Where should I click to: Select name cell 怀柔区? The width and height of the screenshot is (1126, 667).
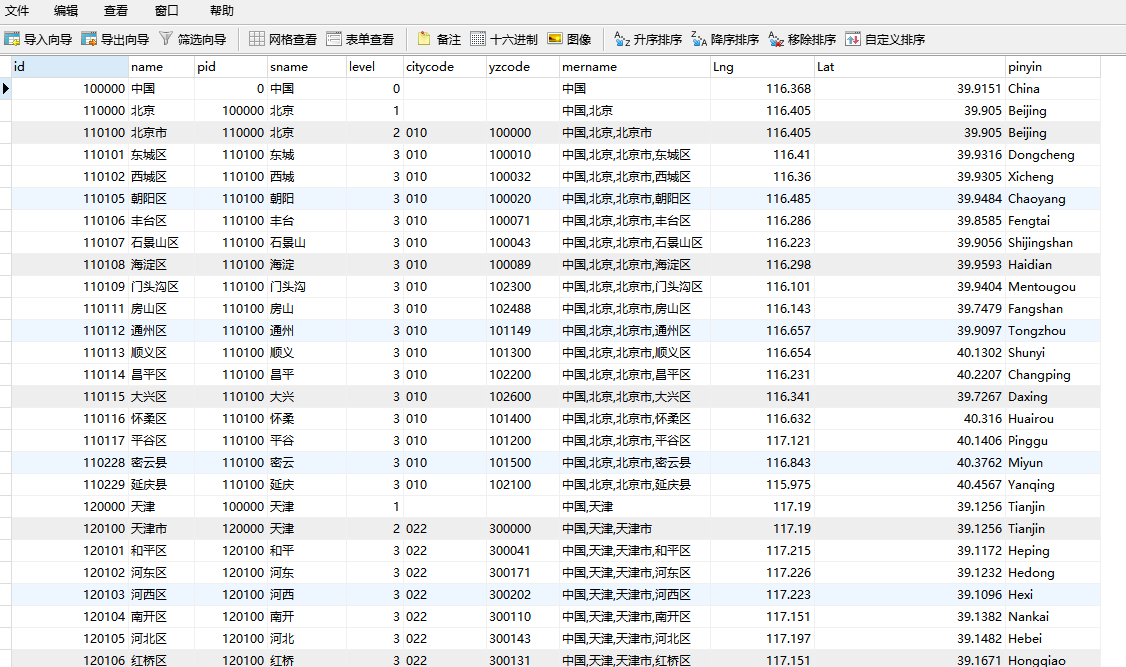tap(162, 419)
